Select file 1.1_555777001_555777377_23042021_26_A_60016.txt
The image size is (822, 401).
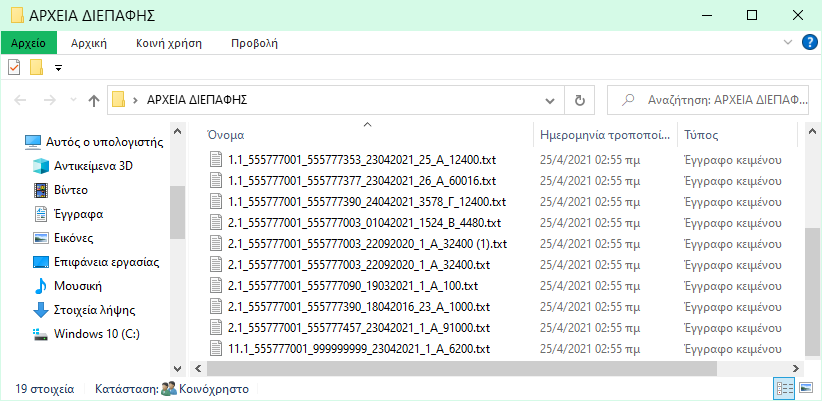362,181
